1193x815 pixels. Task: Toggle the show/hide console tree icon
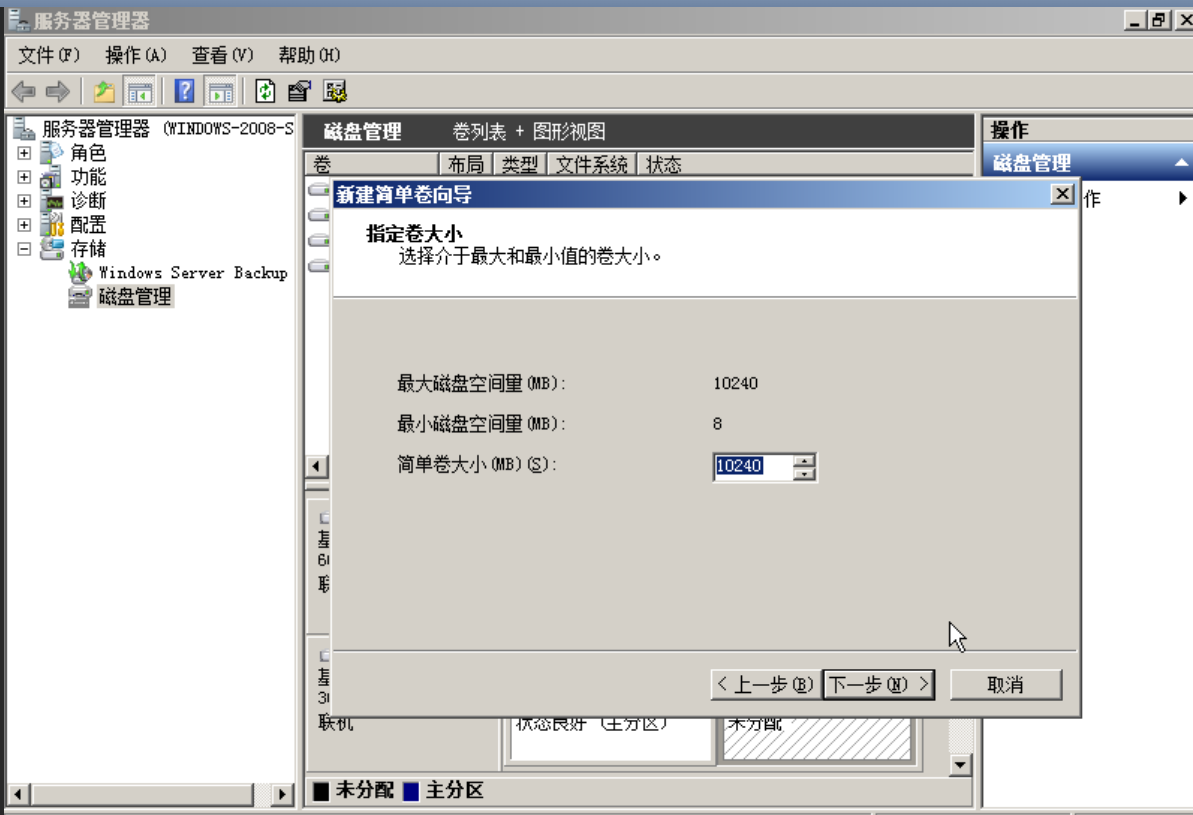[x=139, y=92]
